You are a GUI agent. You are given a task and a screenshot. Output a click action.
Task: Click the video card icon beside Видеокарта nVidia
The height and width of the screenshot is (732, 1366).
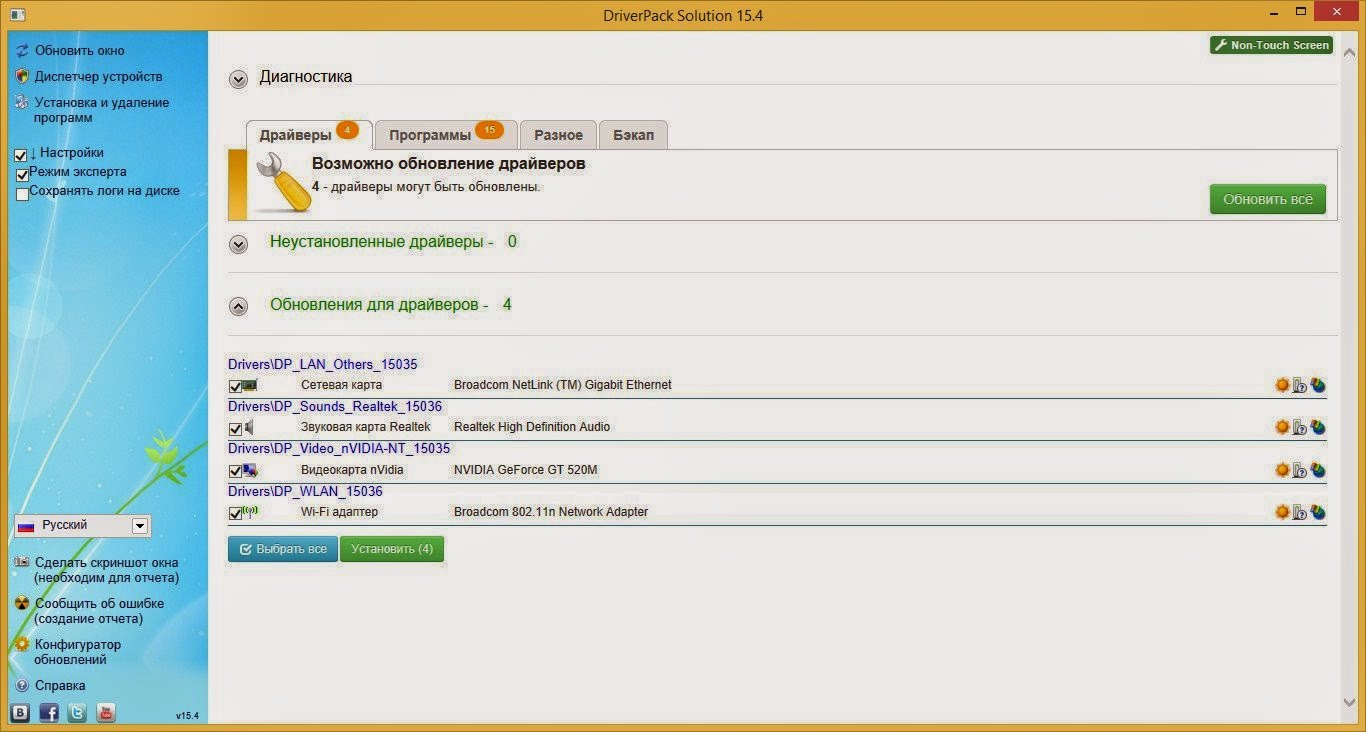[250, 470]
